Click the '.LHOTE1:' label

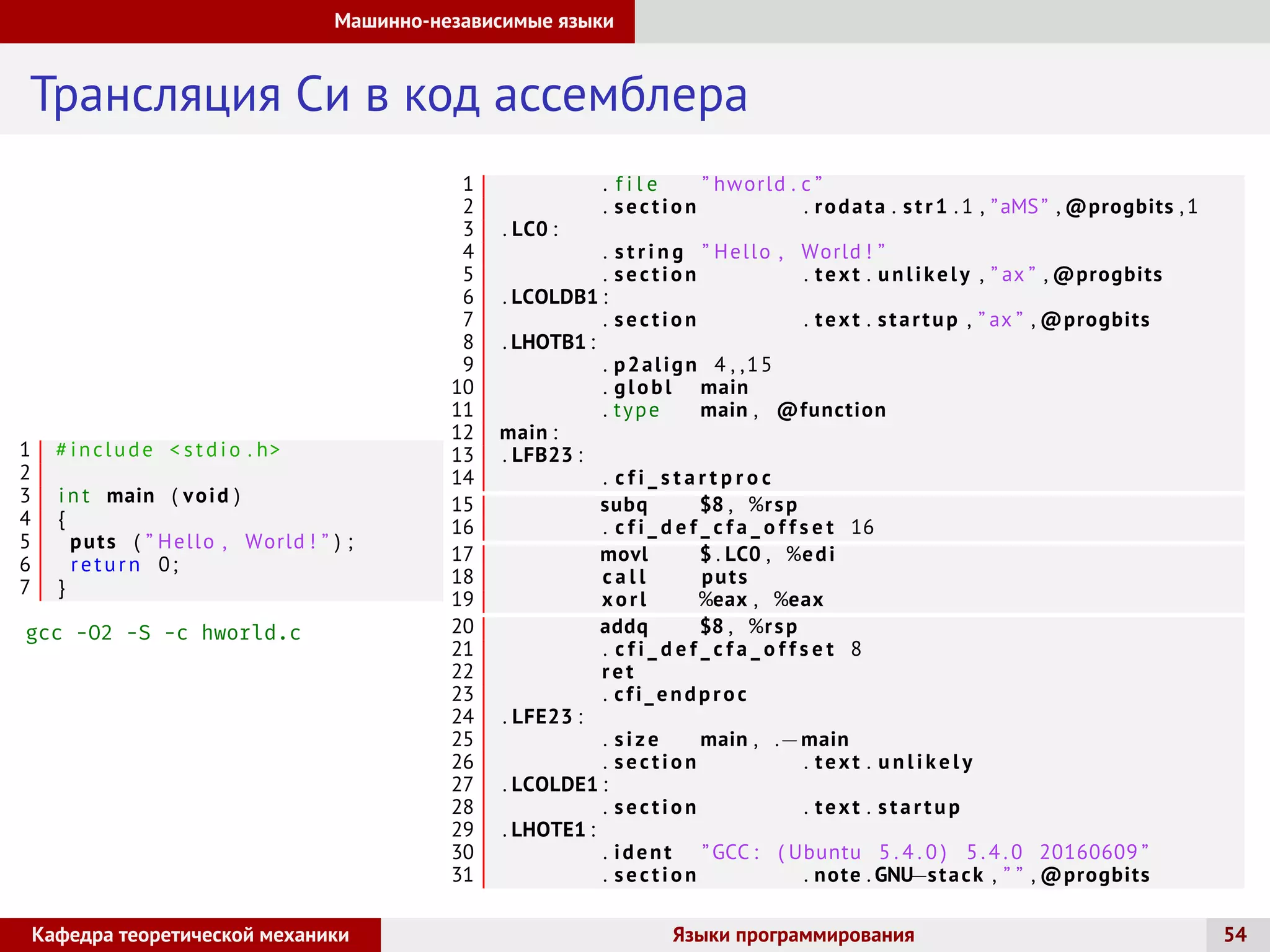[549, 830]
